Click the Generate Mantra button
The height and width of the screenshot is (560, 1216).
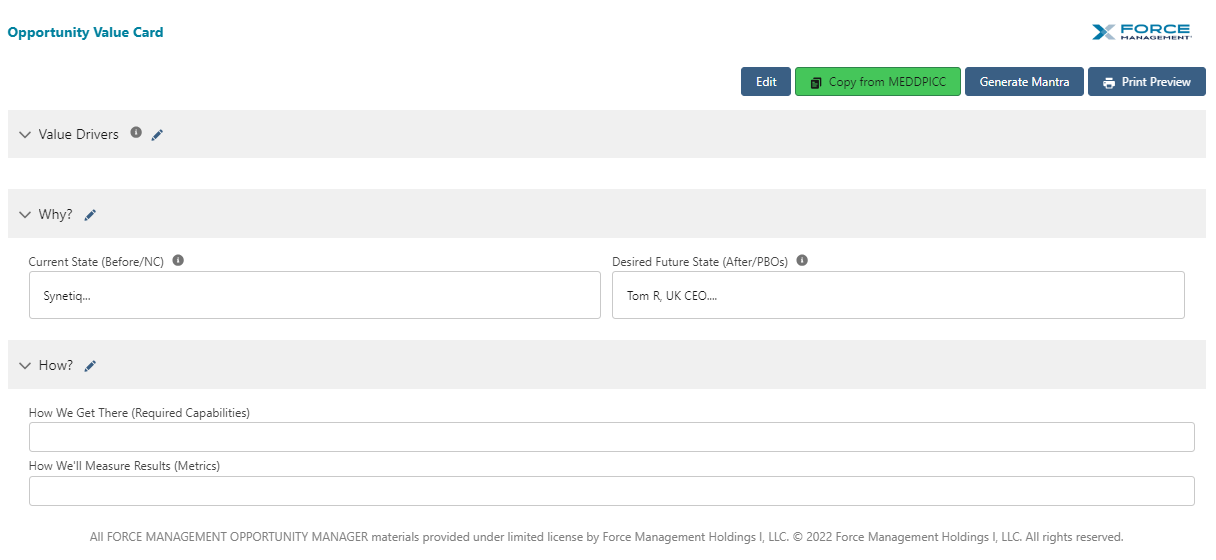click(x=1024, y=82)
